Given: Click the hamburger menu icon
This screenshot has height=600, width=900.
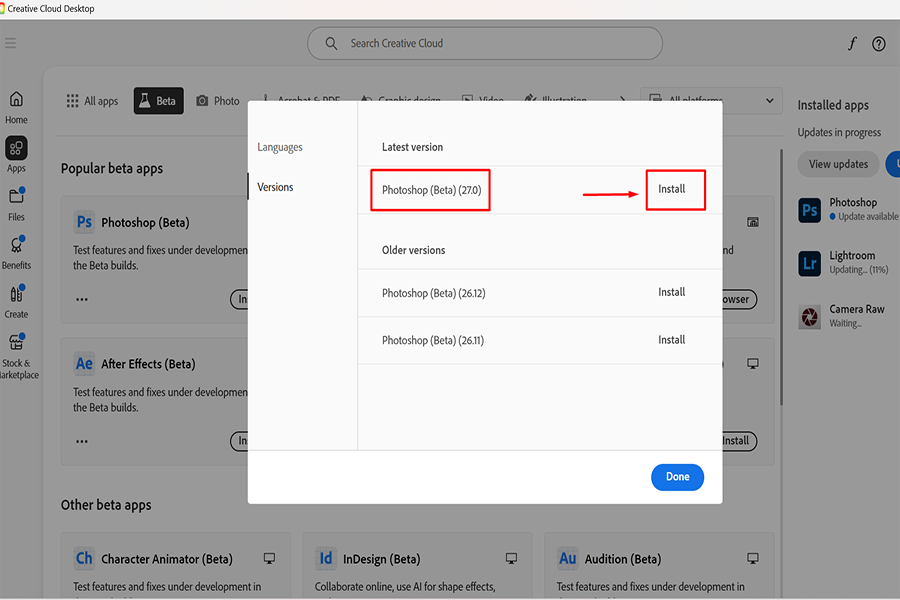Looking at the screenshot, I should [x=10, y=44].
